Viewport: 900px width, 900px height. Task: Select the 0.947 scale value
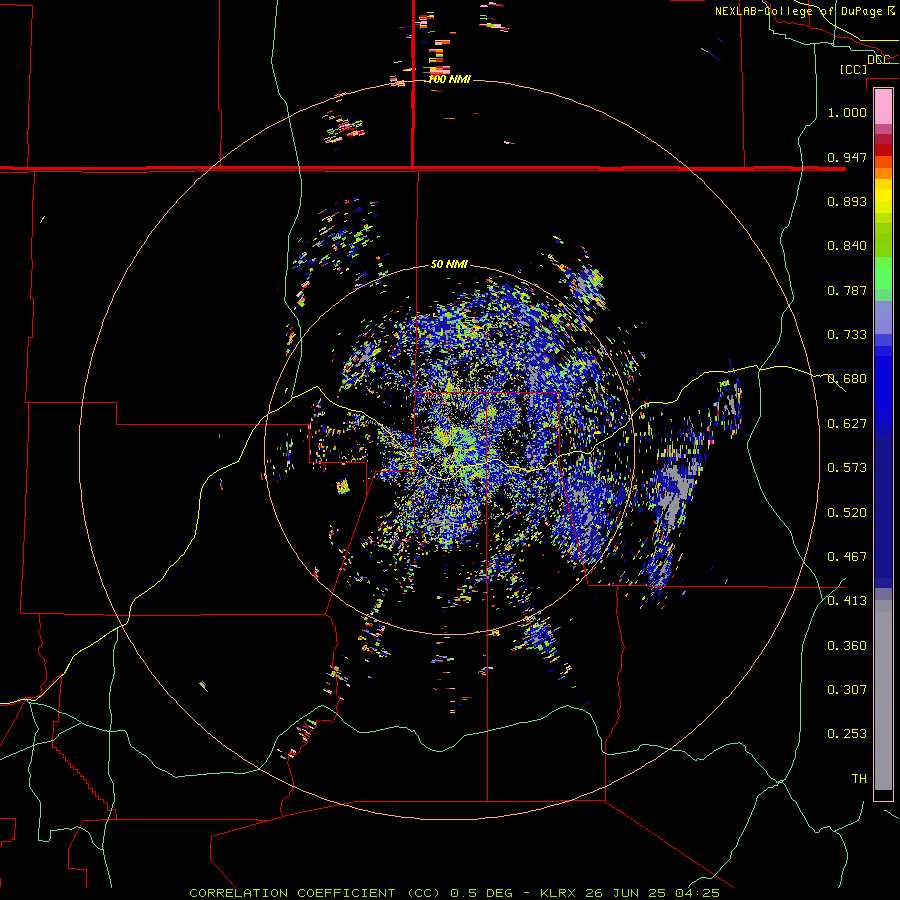point(847,157)
